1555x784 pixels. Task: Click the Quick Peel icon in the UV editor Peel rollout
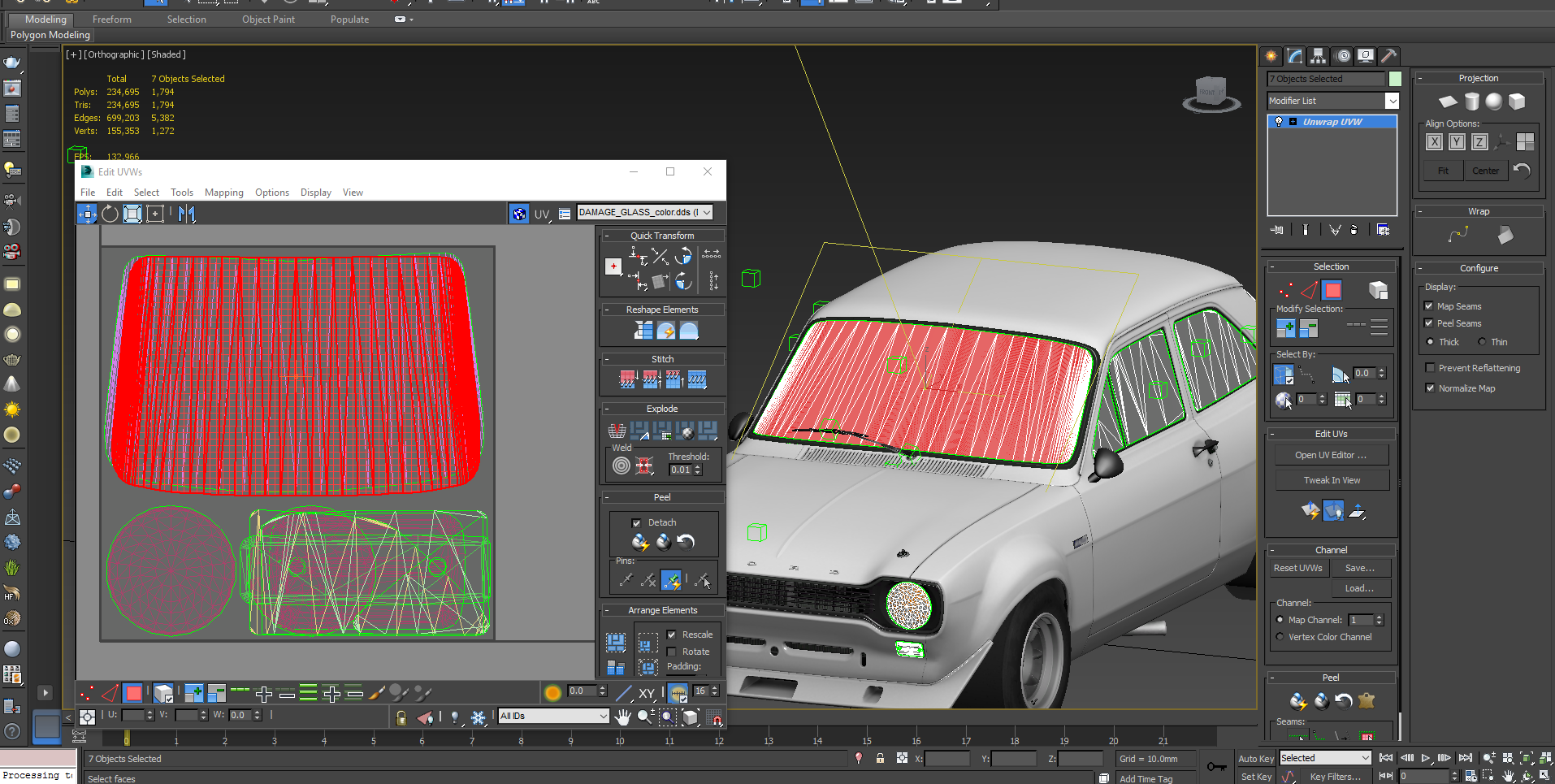640,541
